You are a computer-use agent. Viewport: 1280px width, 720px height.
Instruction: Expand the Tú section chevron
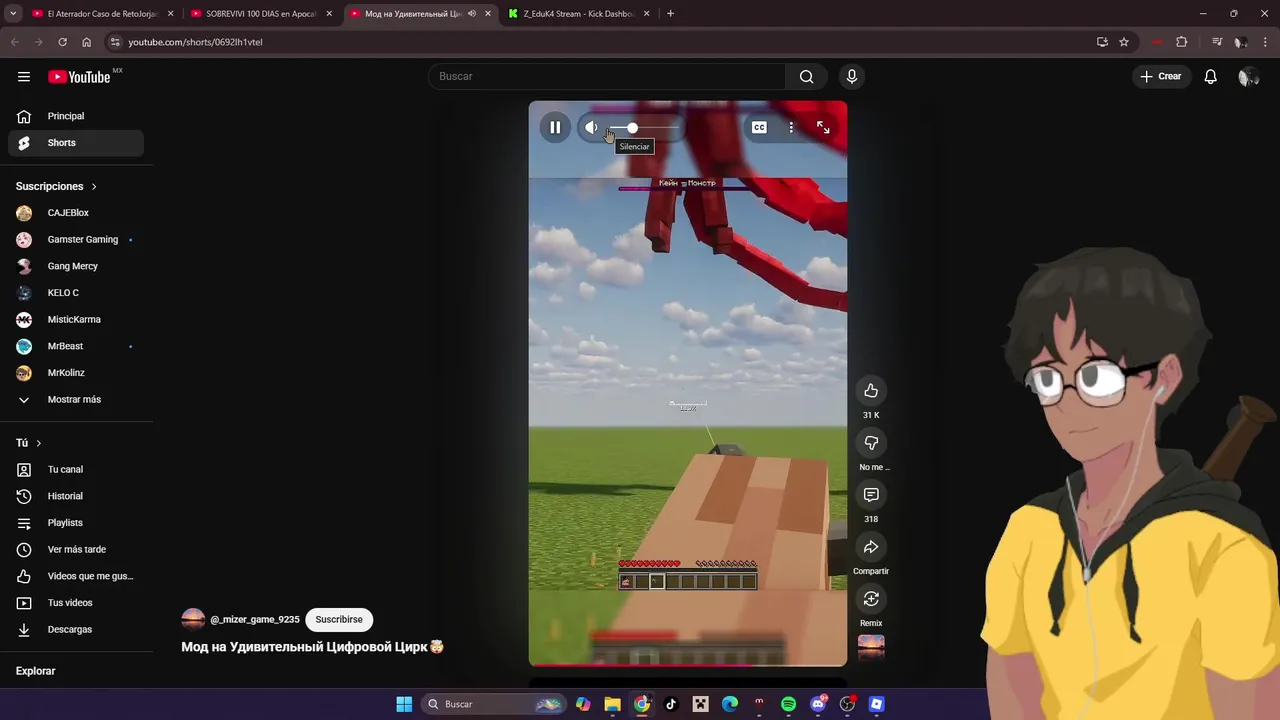pyautogui.click(x=38, y=443)
